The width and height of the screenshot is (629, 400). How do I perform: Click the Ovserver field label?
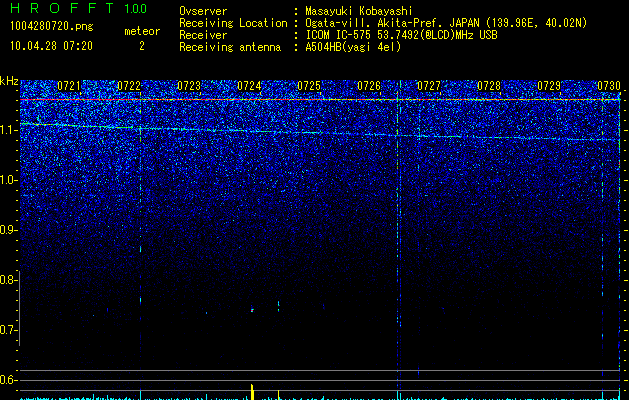203,11
